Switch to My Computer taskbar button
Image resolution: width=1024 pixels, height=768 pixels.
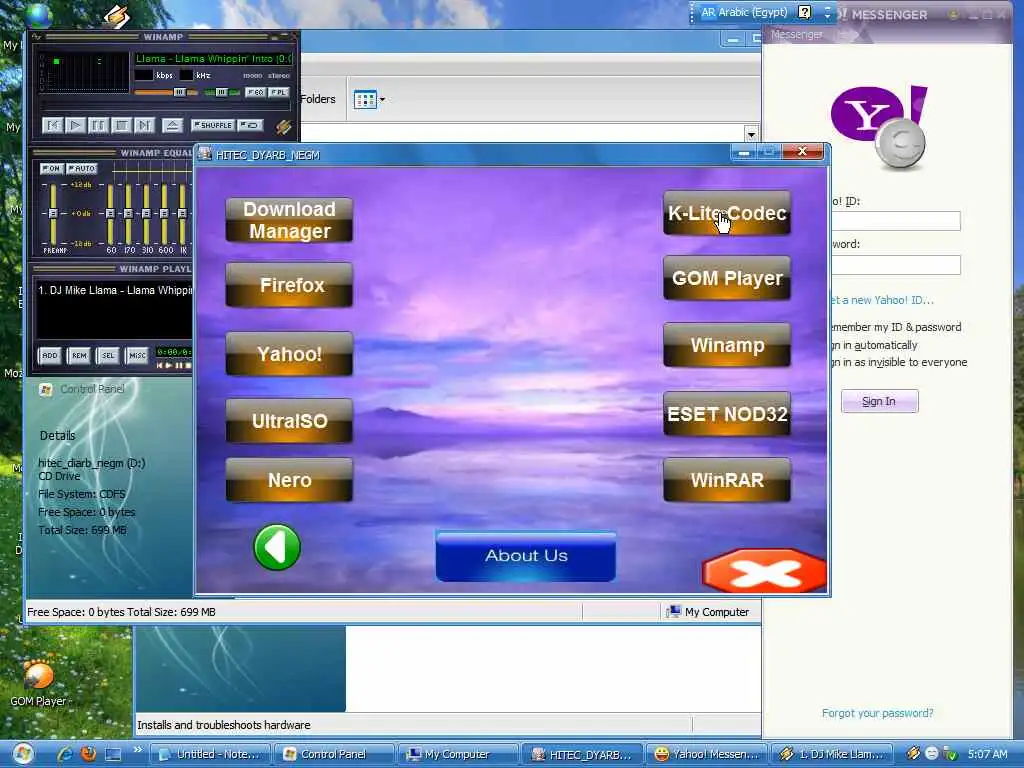[458, 754]
